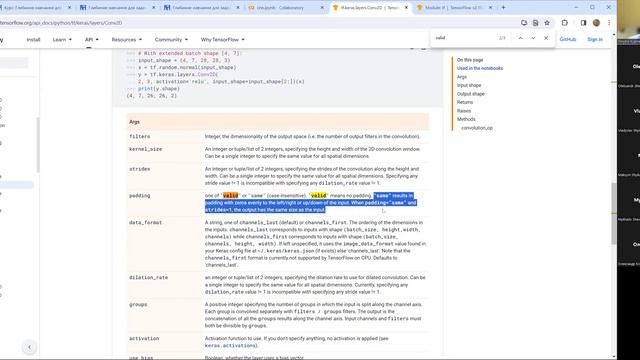The image size is (640, 360).
Task: Click the 'kernel_size' argument name
Action: [145, 149]
